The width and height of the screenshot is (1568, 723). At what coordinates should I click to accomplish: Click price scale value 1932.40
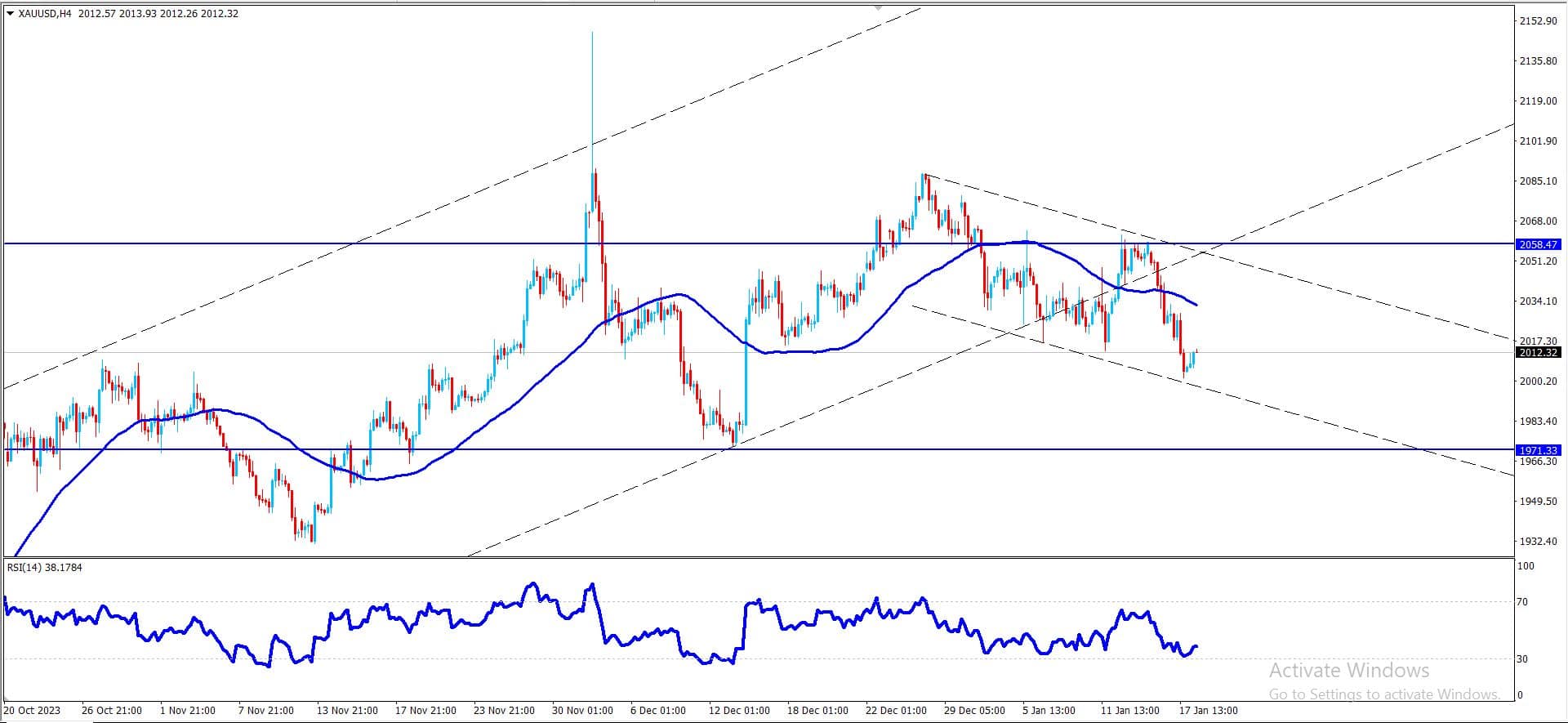[1538, 542]
